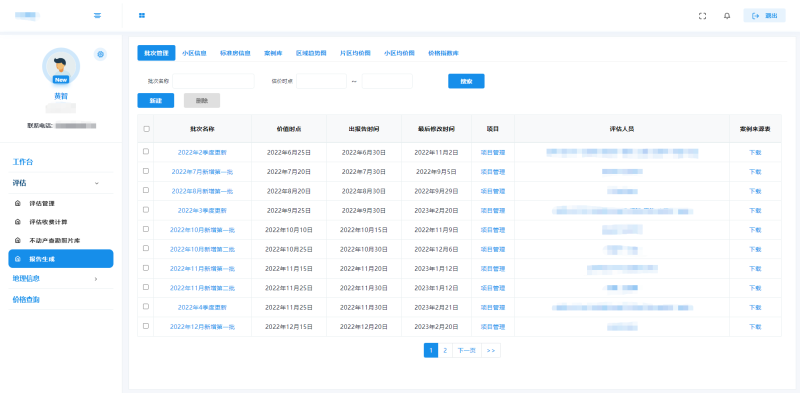This screenshot has height=393, width=800.
Task: Click current page 1 in pagination
Action: click(431, 350)
